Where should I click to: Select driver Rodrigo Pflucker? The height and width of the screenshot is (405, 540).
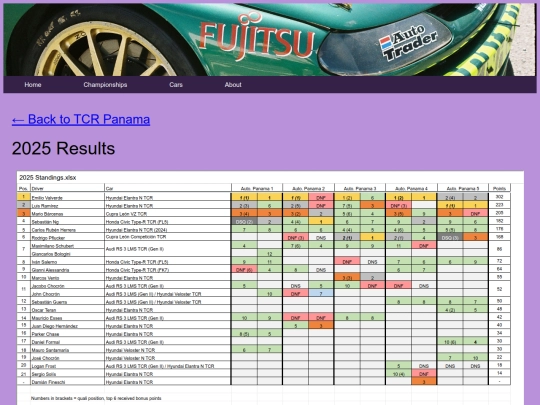(48, 238)
